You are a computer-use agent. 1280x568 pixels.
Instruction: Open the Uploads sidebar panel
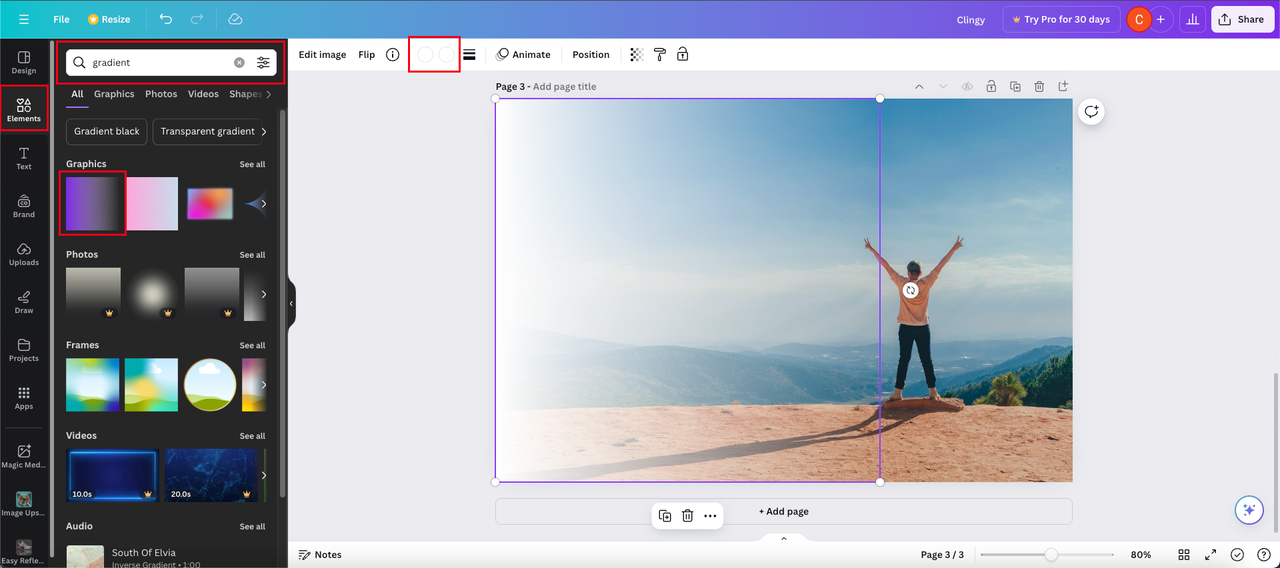tap(24, 254)
